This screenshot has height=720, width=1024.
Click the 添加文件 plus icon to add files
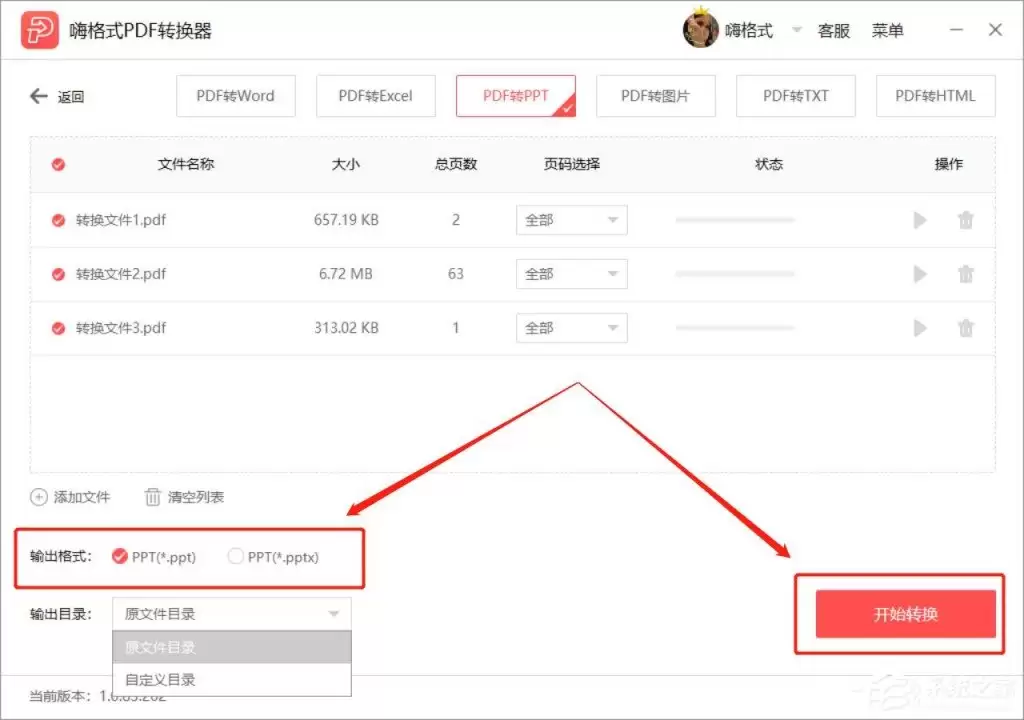tap(38, 497)
